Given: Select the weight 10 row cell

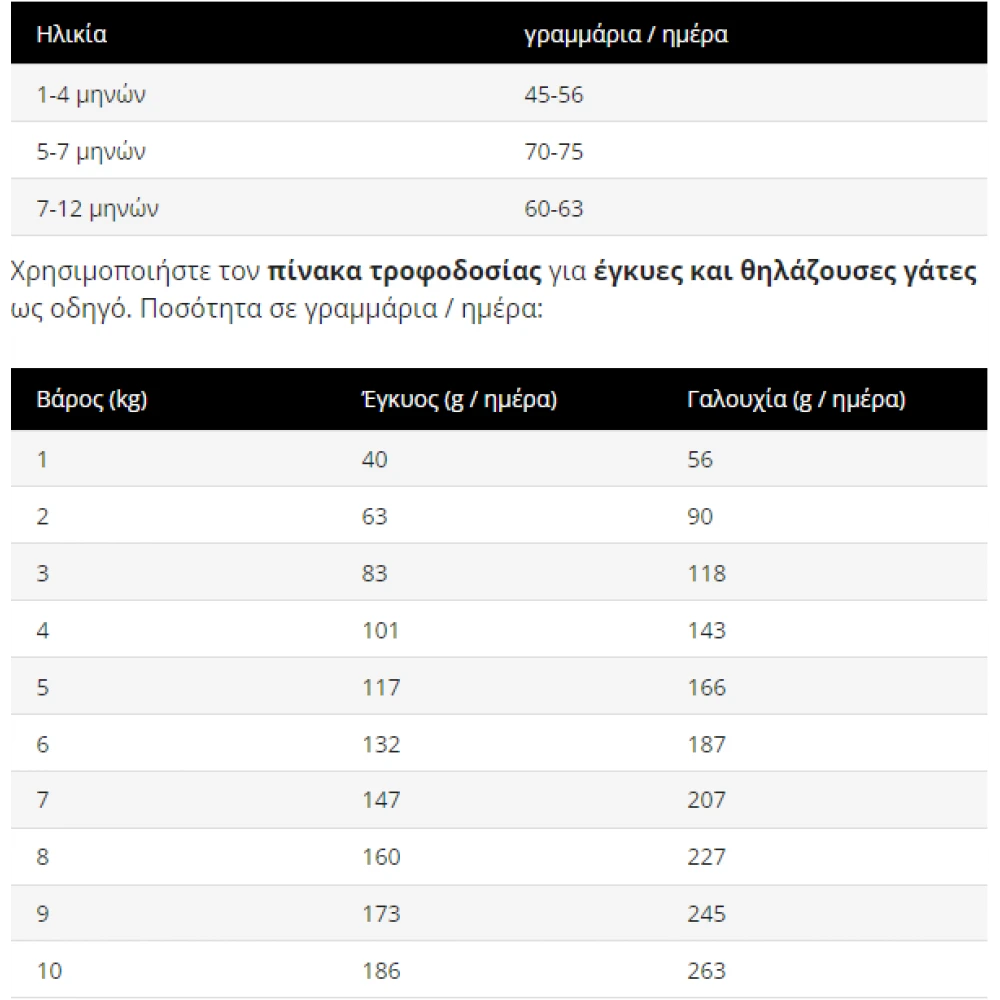Looking at the screenshot, I should click(x=48, y=971).
